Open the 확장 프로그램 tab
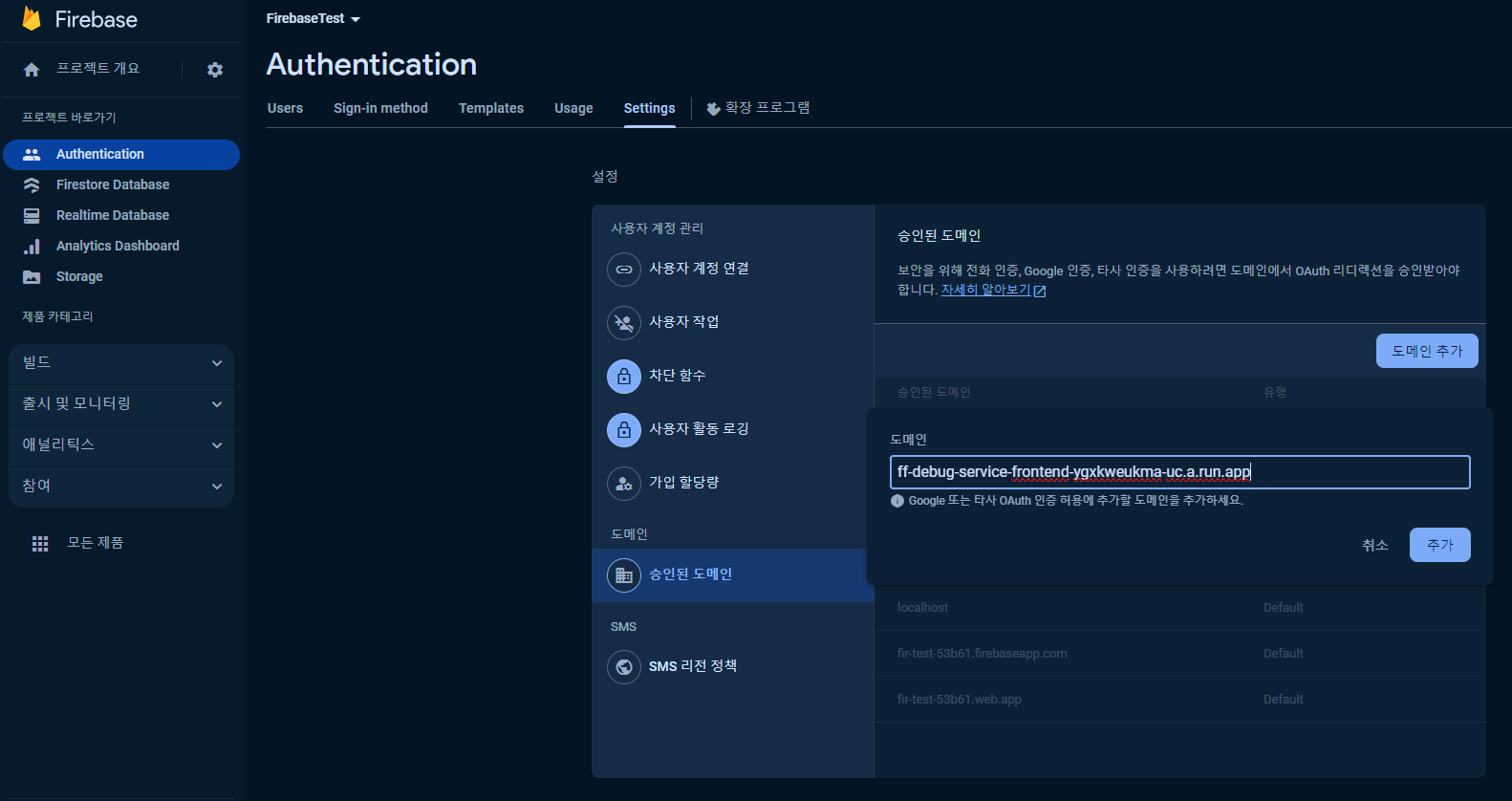The image size is (1512, 801). pyautogui.click(x=758, y=108)
